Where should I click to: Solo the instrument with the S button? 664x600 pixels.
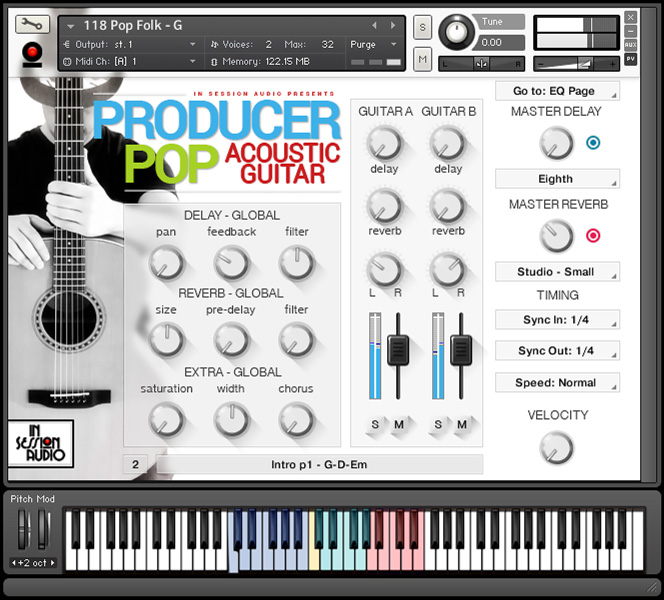(x=422, y=28)
